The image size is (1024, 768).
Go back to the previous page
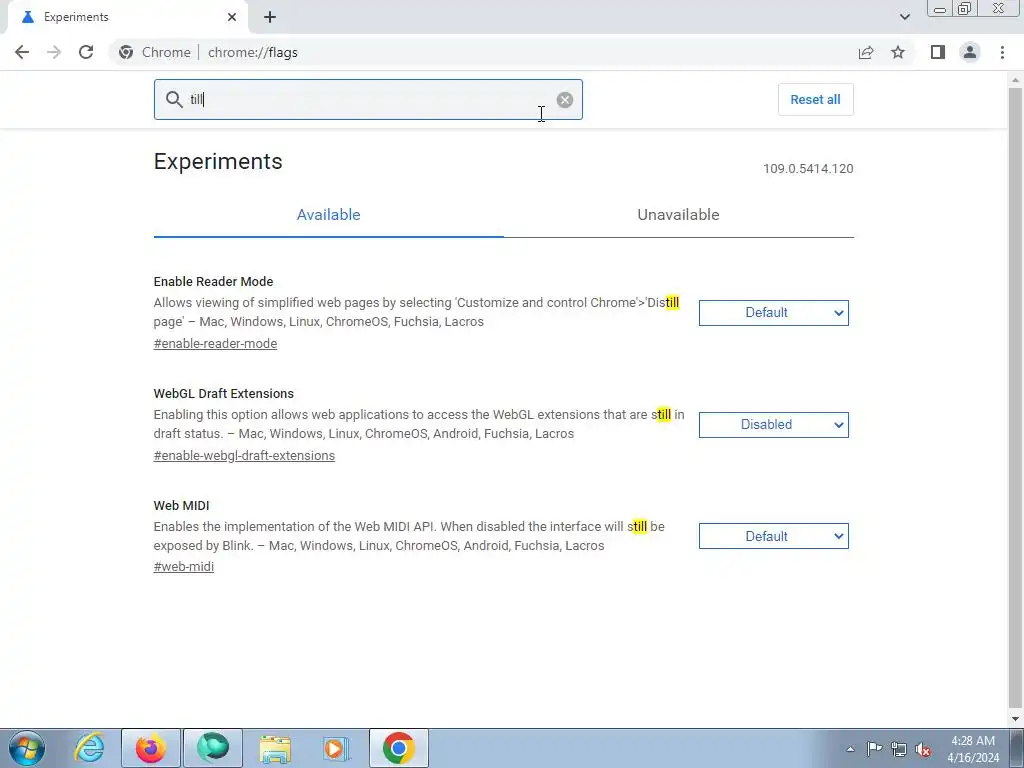[x=22, y=52]
